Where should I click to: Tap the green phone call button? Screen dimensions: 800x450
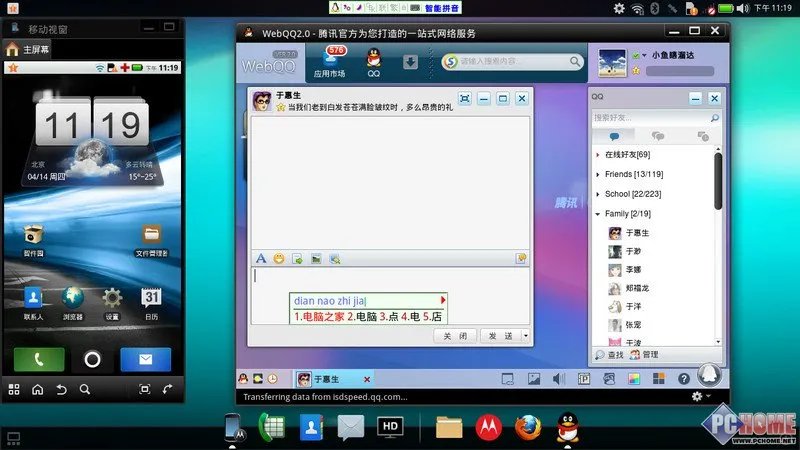pyautogui.click(x=39, y=359)
